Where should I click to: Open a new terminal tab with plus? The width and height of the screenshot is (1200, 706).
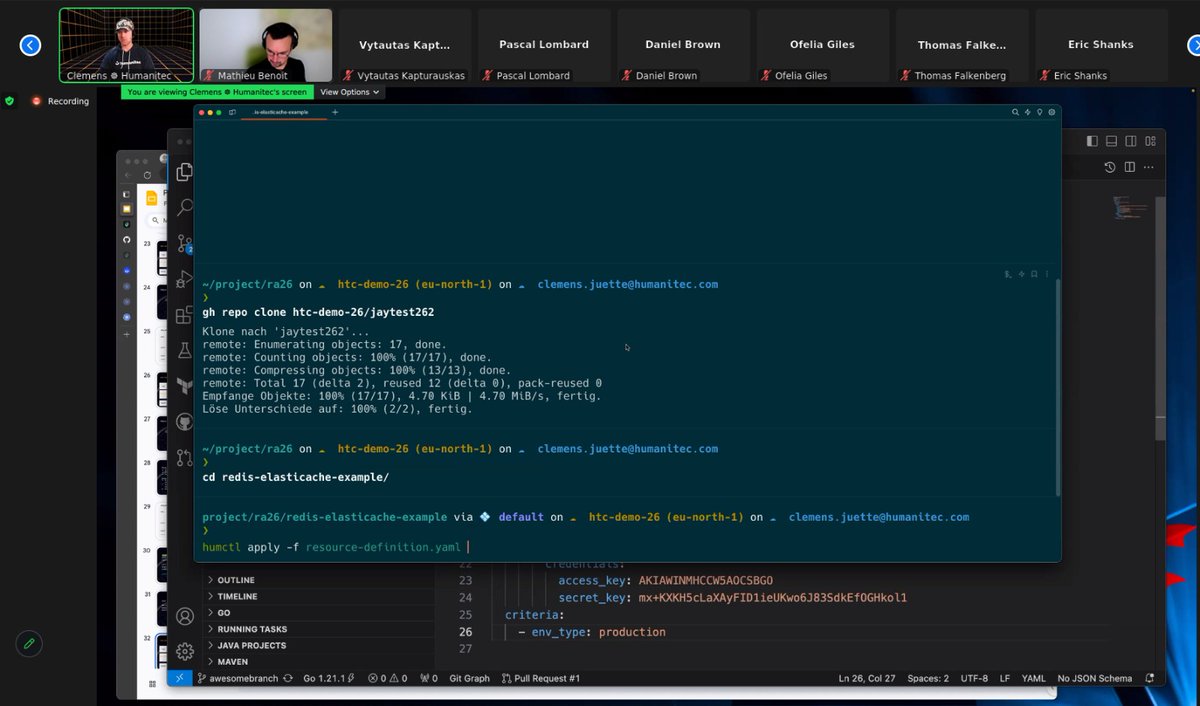[x=335, y=113]
